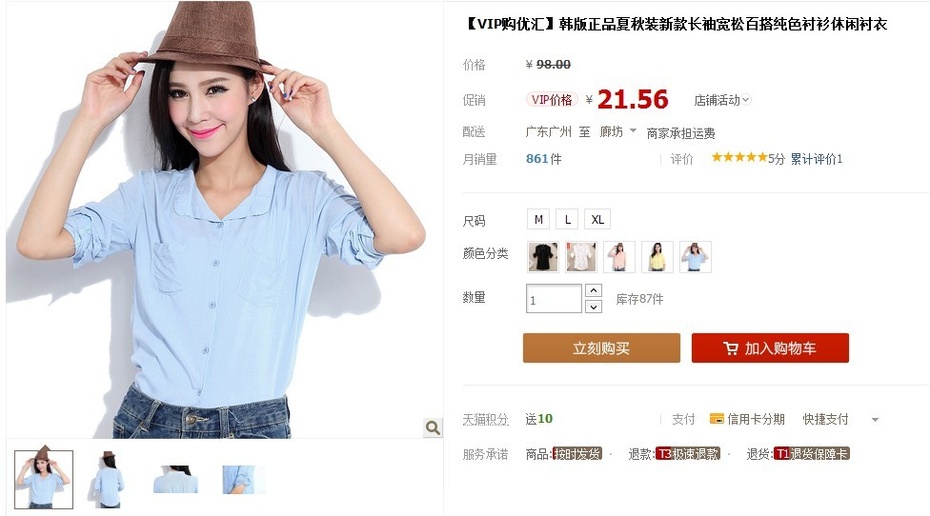
Task: Click the 加入购物车 add to cart button
Action: pyautogui.click(x=770, y=348)
